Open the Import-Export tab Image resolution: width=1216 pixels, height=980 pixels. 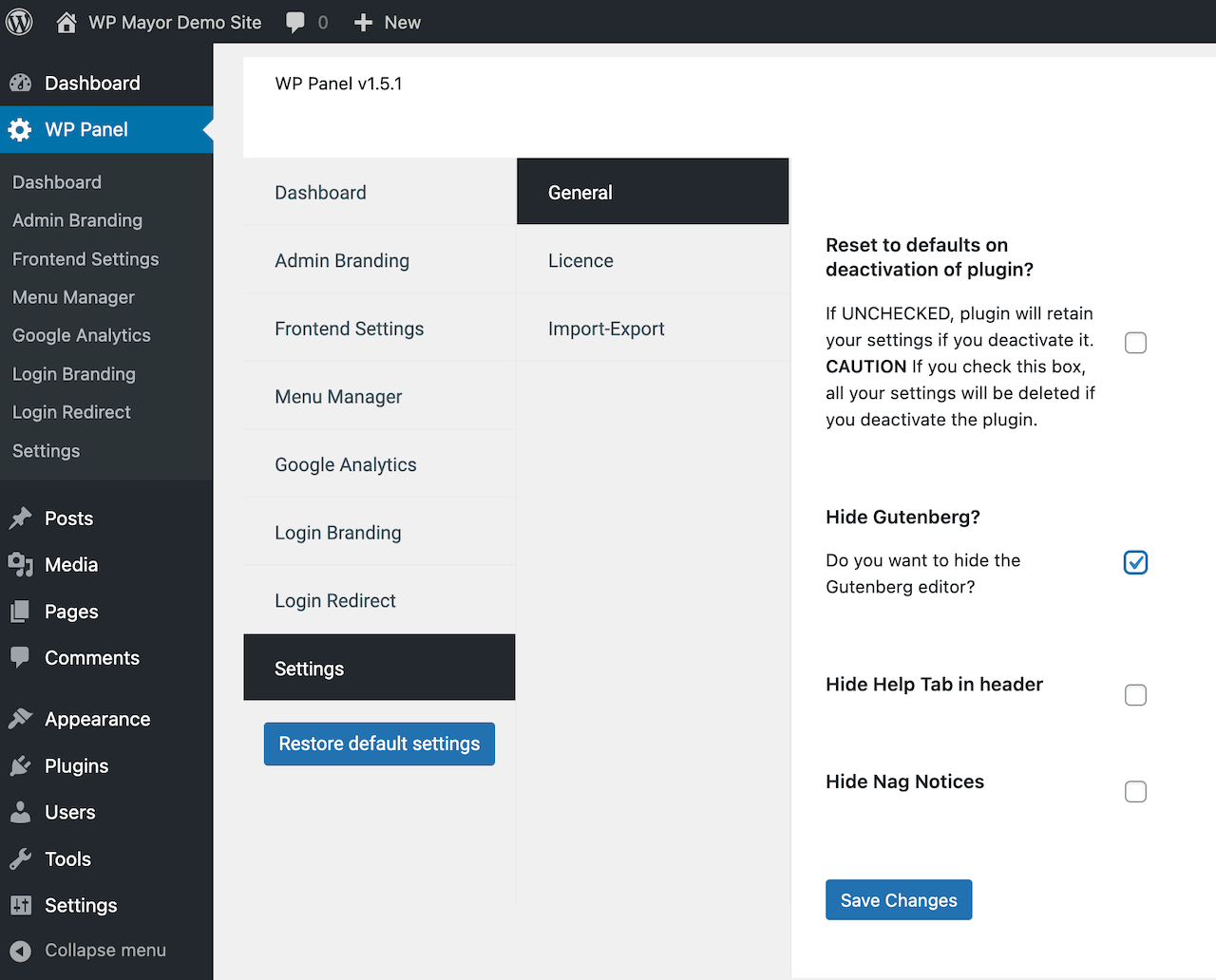point(653,329)
